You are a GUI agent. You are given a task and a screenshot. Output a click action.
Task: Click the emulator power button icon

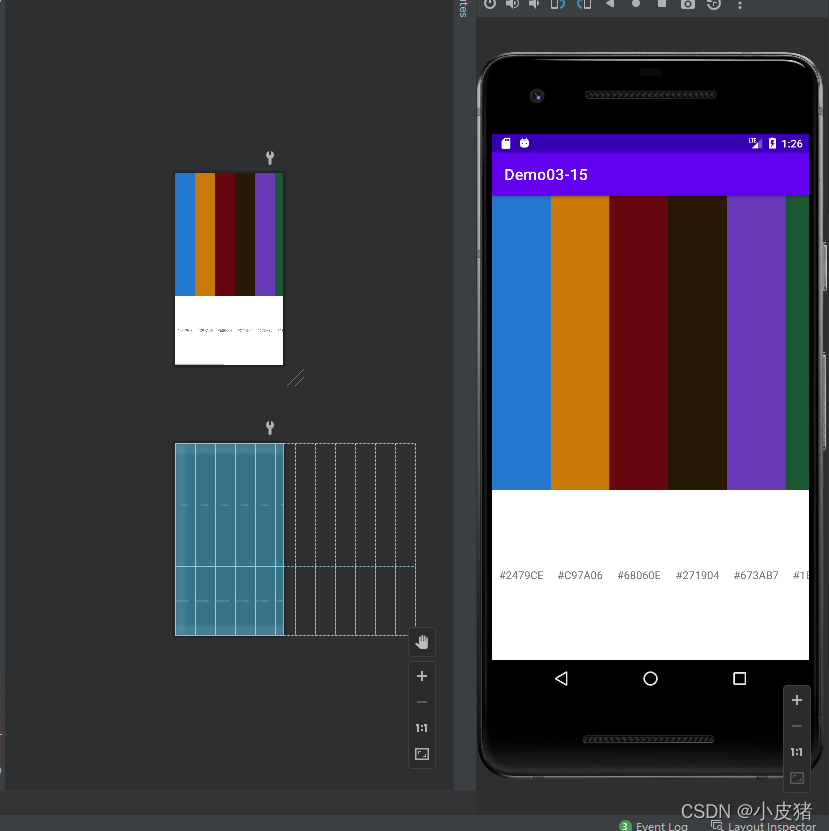point(490,4)
